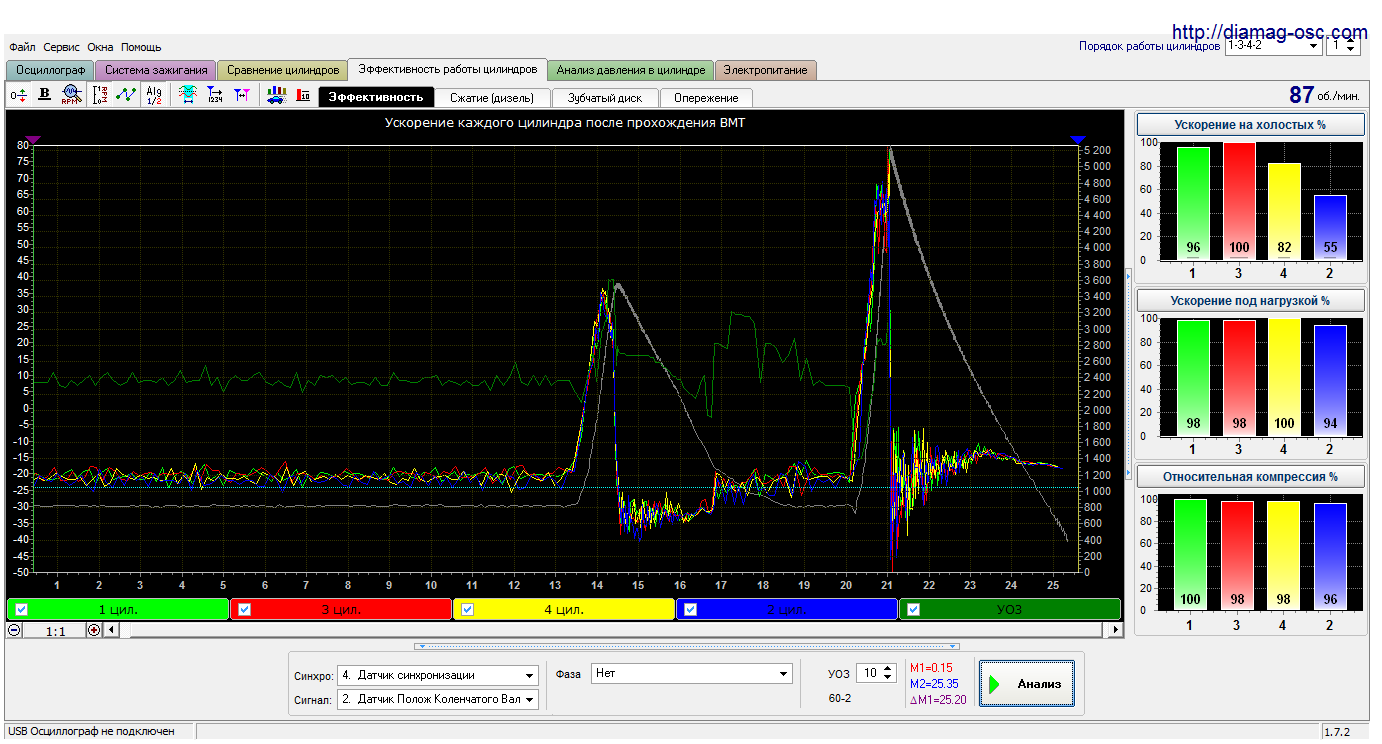Viewport: 1382px width, 744px height.
Task: Click the scrollbar right arrow under the chart
Action: (x=1116, y=630)
